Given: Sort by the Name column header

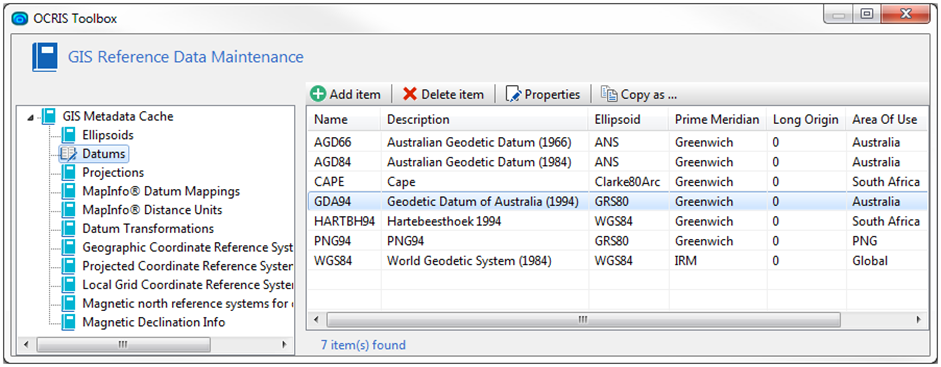Looking at the screenshot, I should [x=344, y=119].
